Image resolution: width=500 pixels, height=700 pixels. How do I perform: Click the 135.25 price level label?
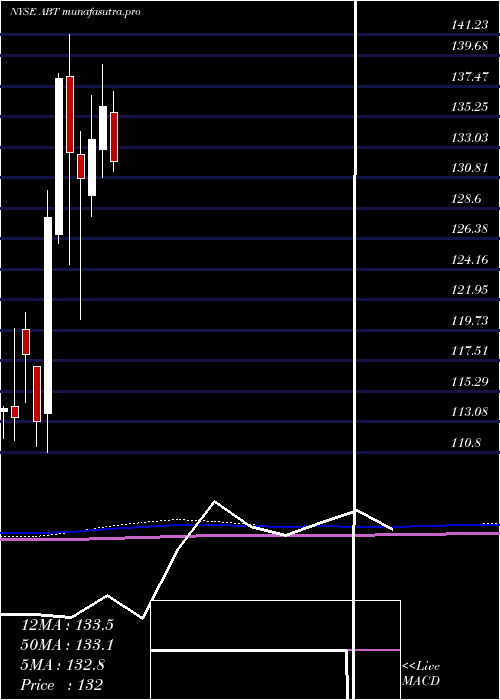pos(470,107)
